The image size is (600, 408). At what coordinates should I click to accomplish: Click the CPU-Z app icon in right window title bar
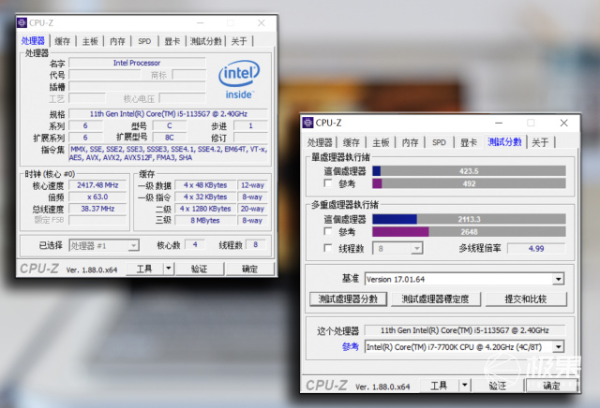click(x=308, y=123)
